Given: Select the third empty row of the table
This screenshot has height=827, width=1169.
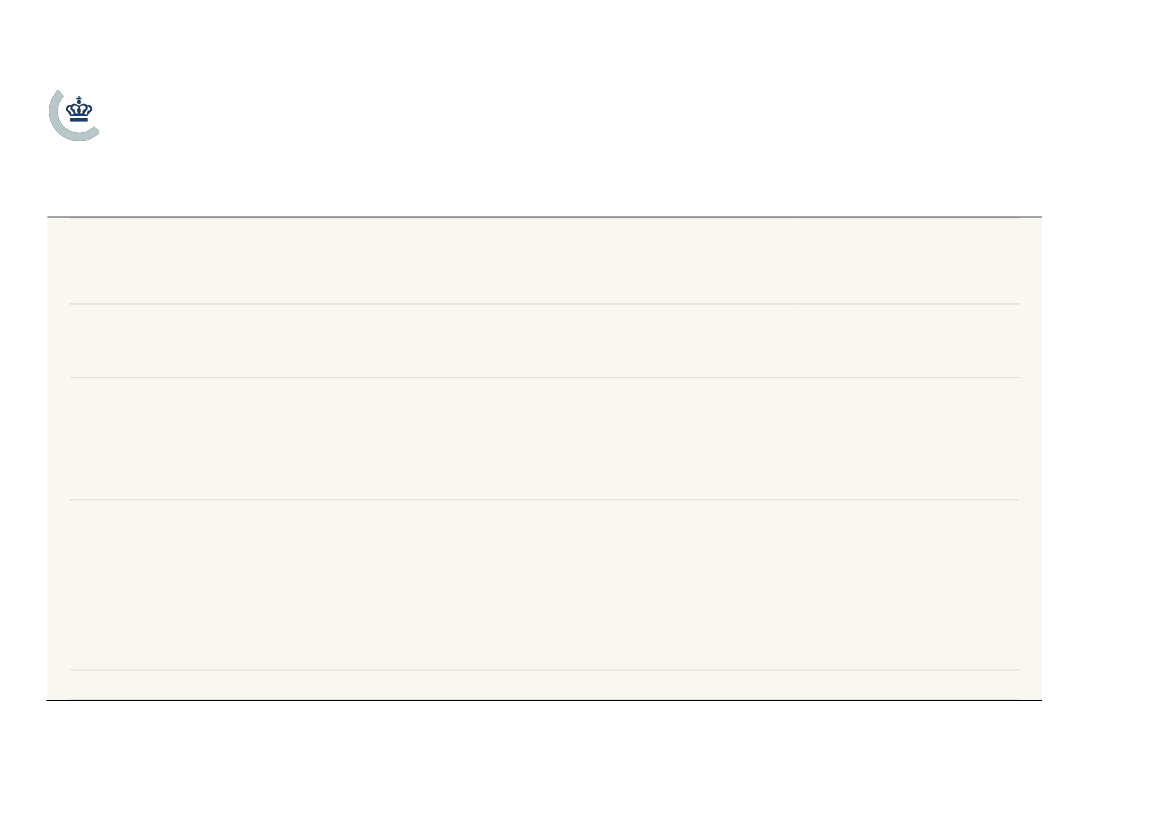Looking at the screenshot, I should [x=544, y=438].
